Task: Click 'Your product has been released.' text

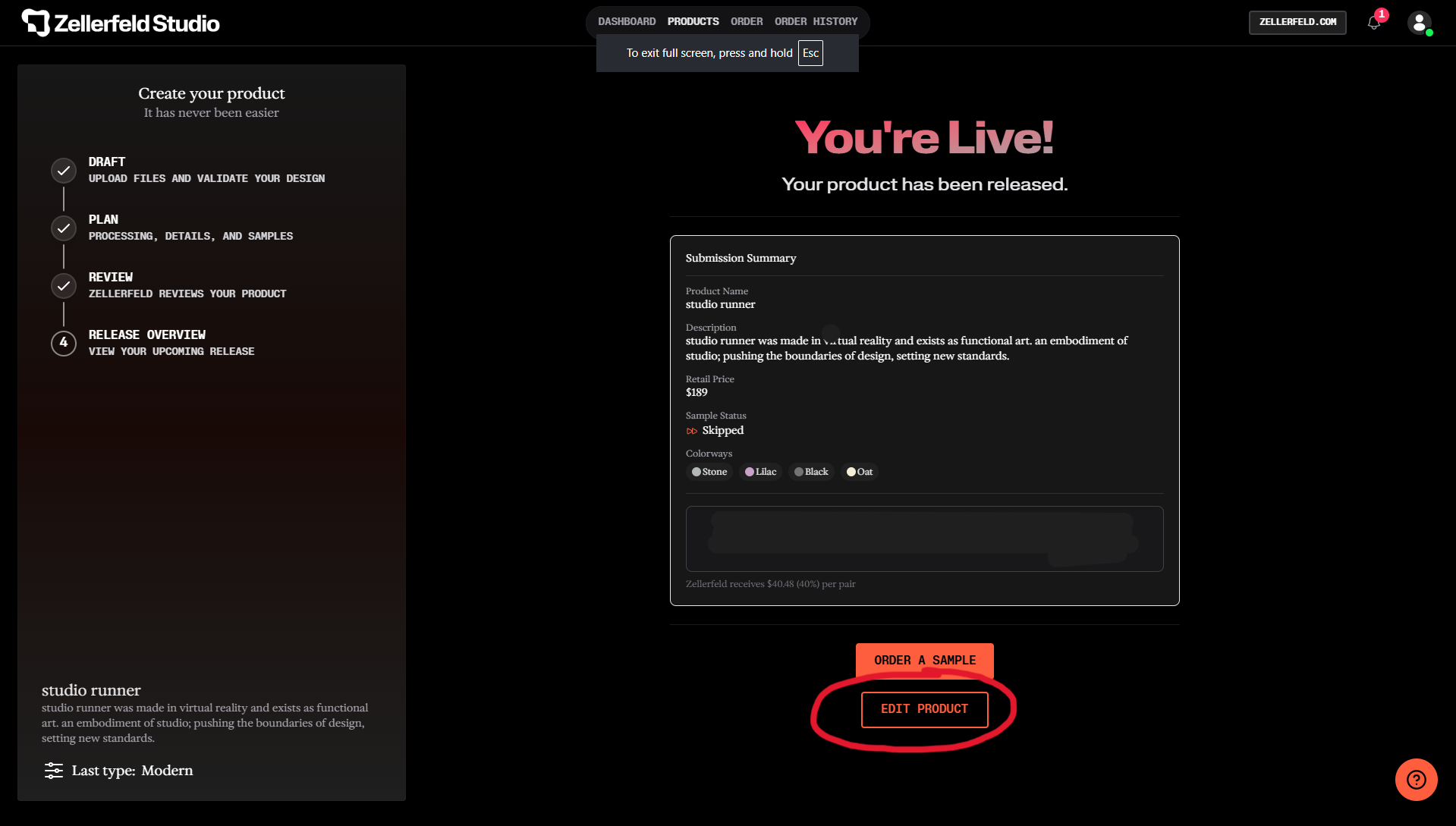Action: click(925, 184)
